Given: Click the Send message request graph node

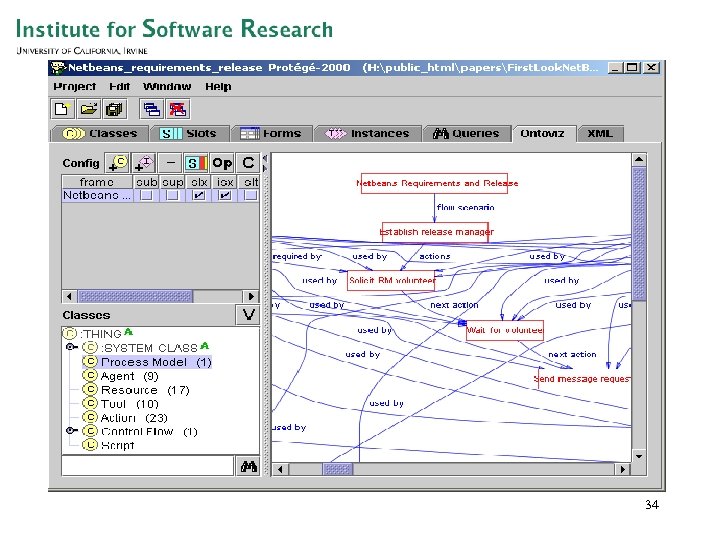Looking at the screenshot, I should click(x=582, y=379).
